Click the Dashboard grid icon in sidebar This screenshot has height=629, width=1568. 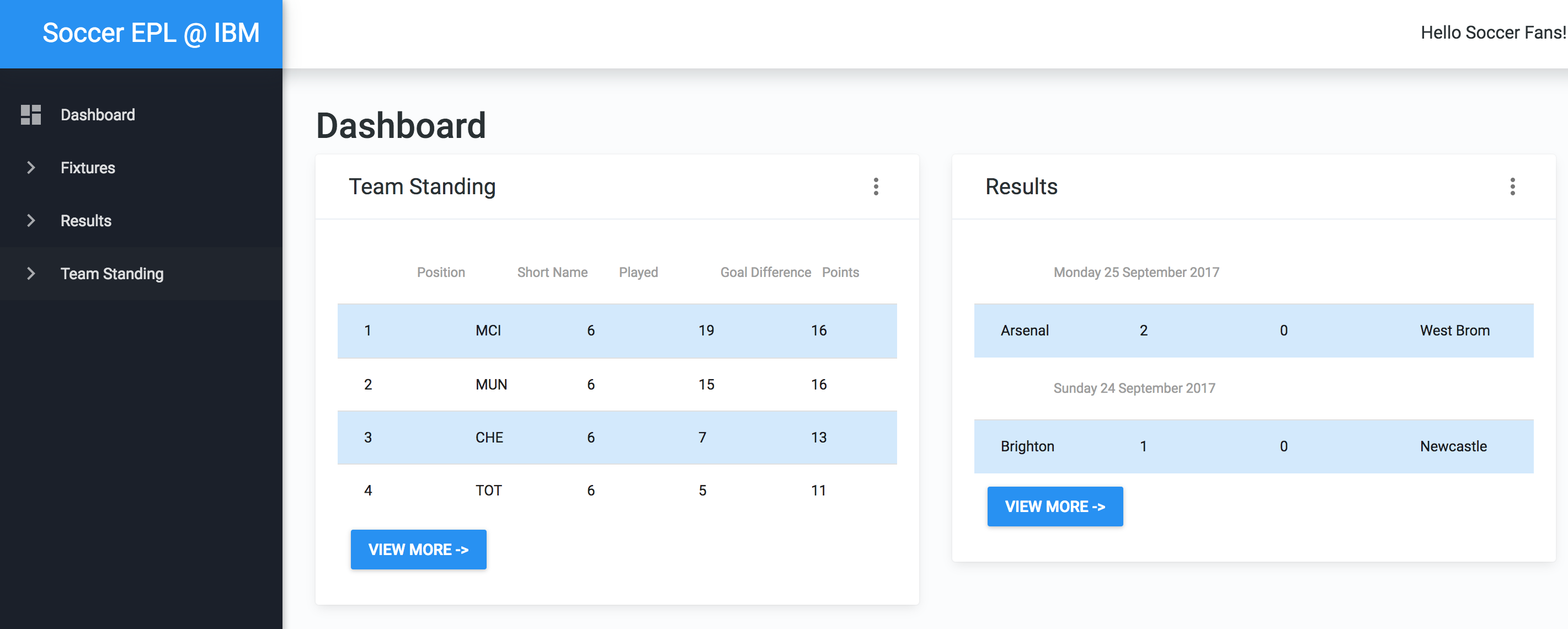coord(30,114)
